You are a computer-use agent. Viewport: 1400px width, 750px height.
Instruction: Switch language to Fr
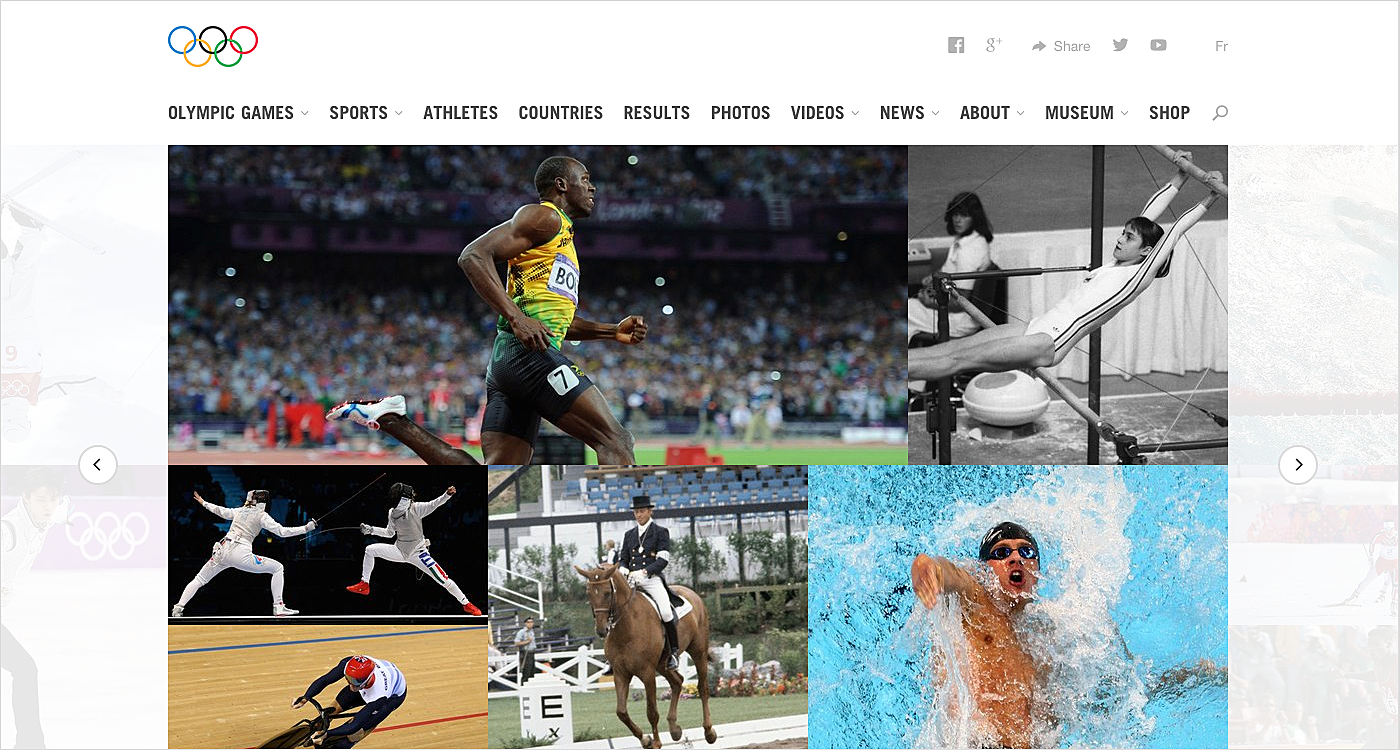(x=1221, y=46)
